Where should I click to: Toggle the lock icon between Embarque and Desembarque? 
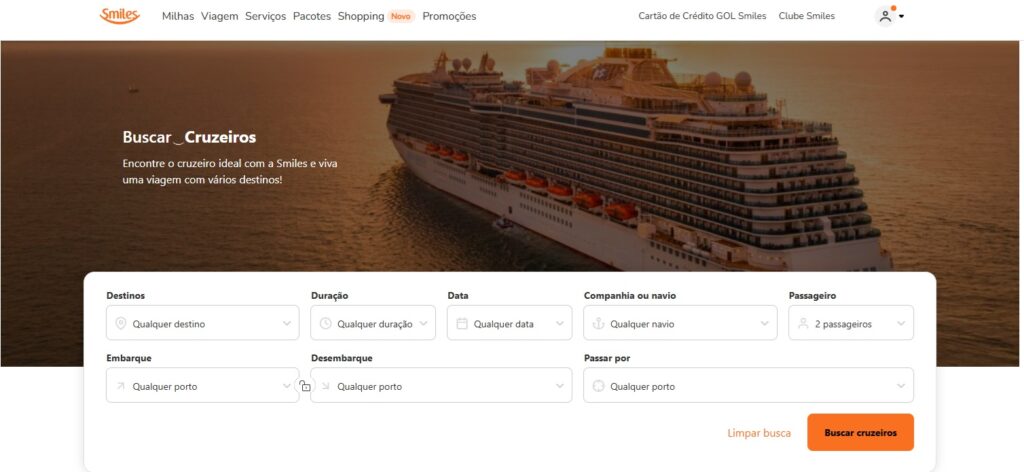point(305,386)
